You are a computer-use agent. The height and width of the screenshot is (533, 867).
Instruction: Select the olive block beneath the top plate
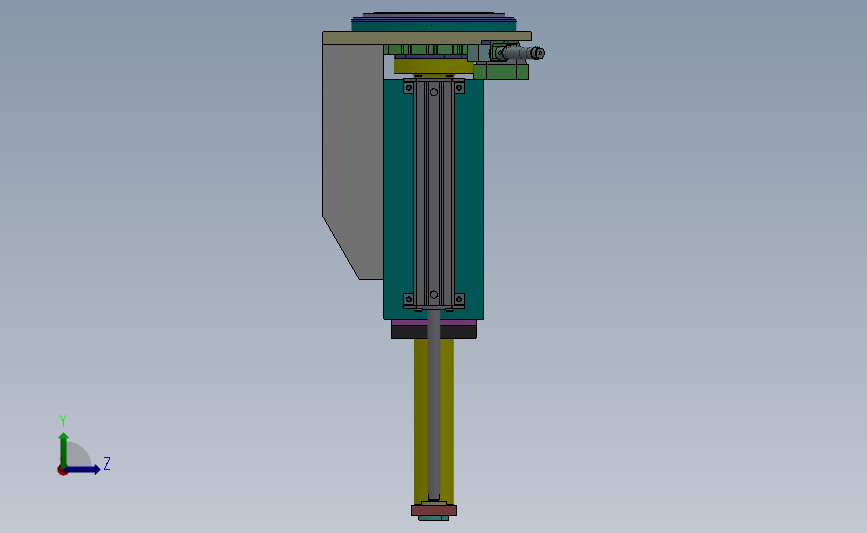(434, 66)
